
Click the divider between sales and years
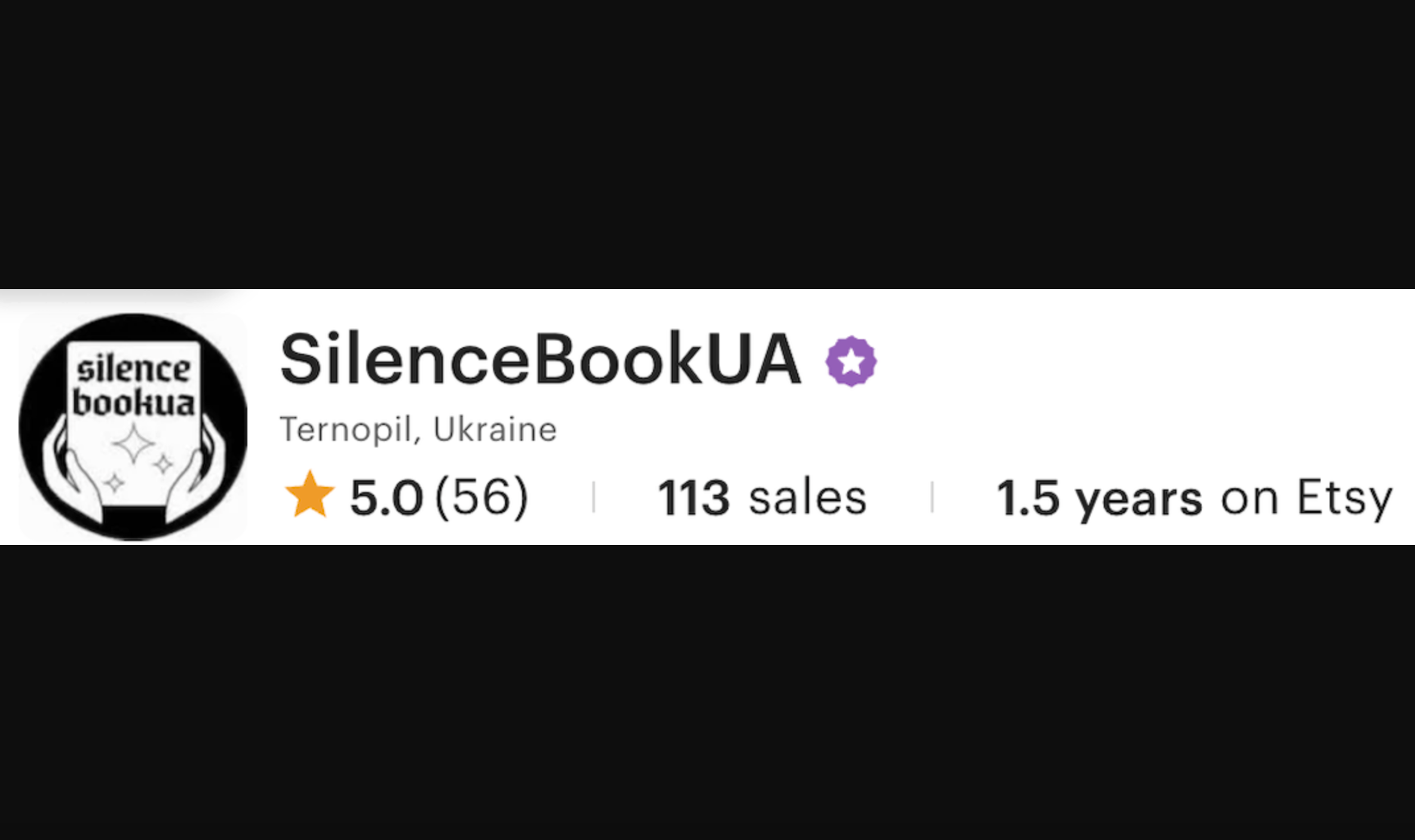[x=932, y=497]
